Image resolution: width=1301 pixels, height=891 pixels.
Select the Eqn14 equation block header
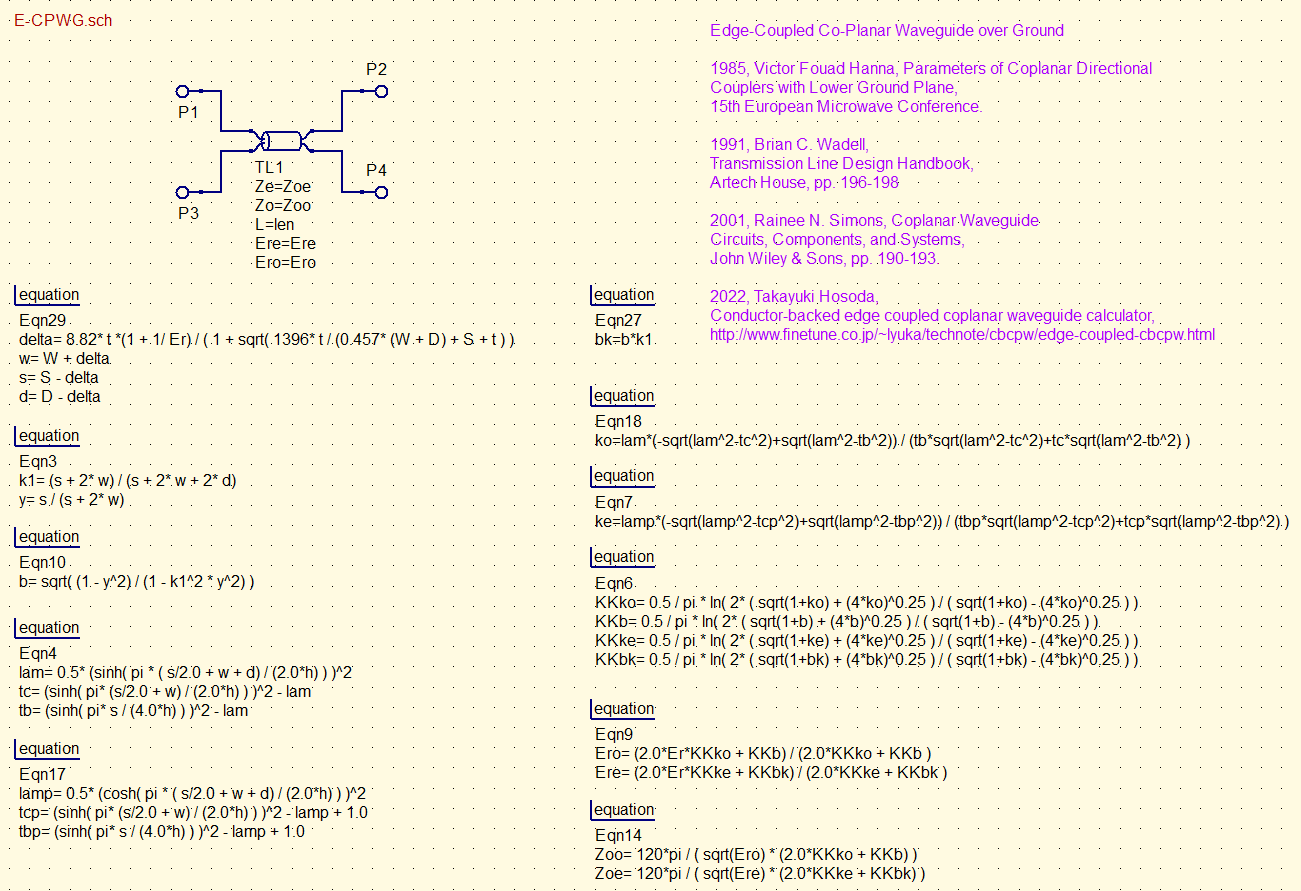pyautogui.click(x=623, y=810)
